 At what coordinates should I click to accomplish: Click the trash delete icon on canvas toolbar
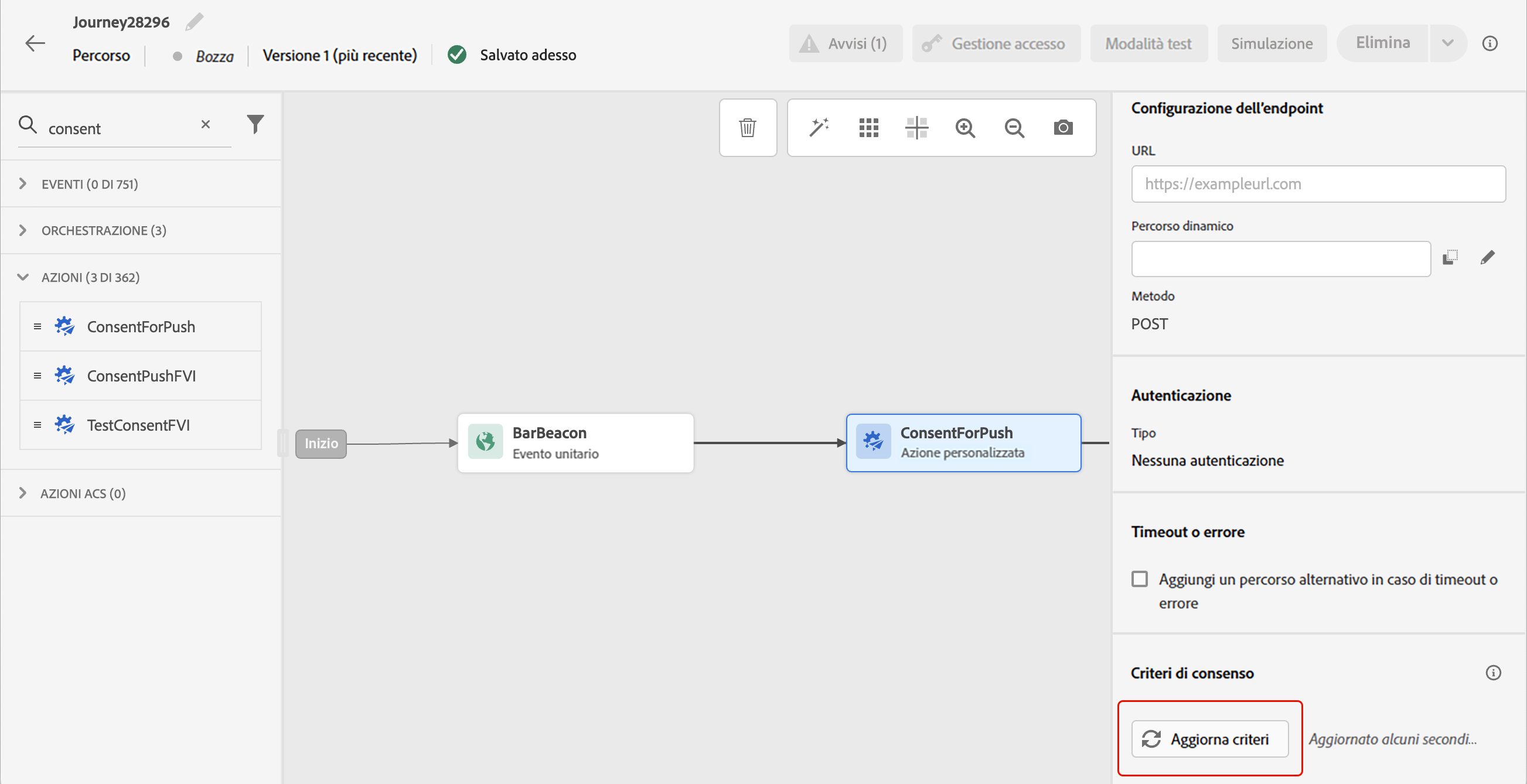pos(748,127)
